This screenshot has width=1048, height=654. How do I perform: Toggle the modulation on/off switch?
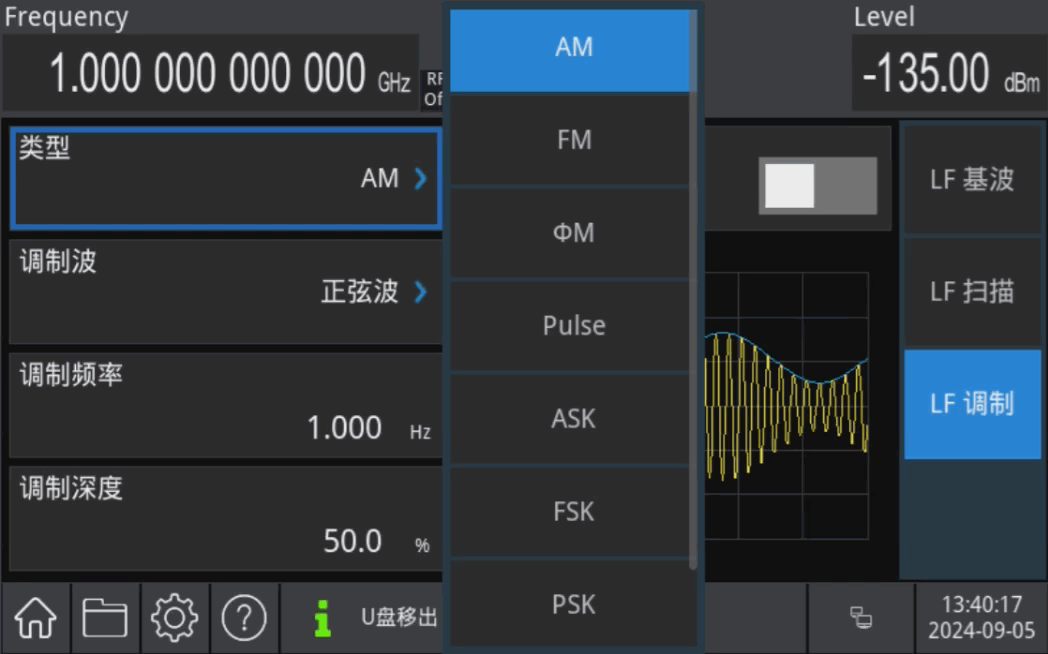tap(817, 186)
